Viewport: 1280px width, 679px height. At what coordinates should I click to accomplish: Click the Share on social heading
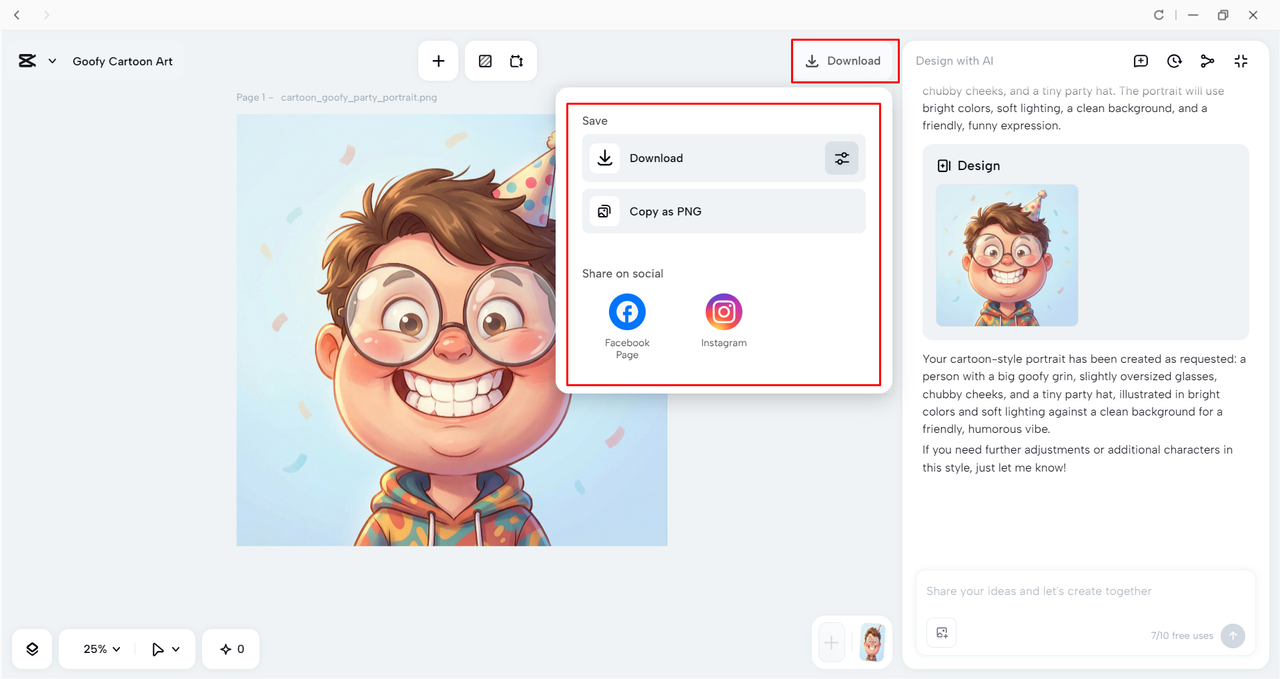click(x=622, y=274)
